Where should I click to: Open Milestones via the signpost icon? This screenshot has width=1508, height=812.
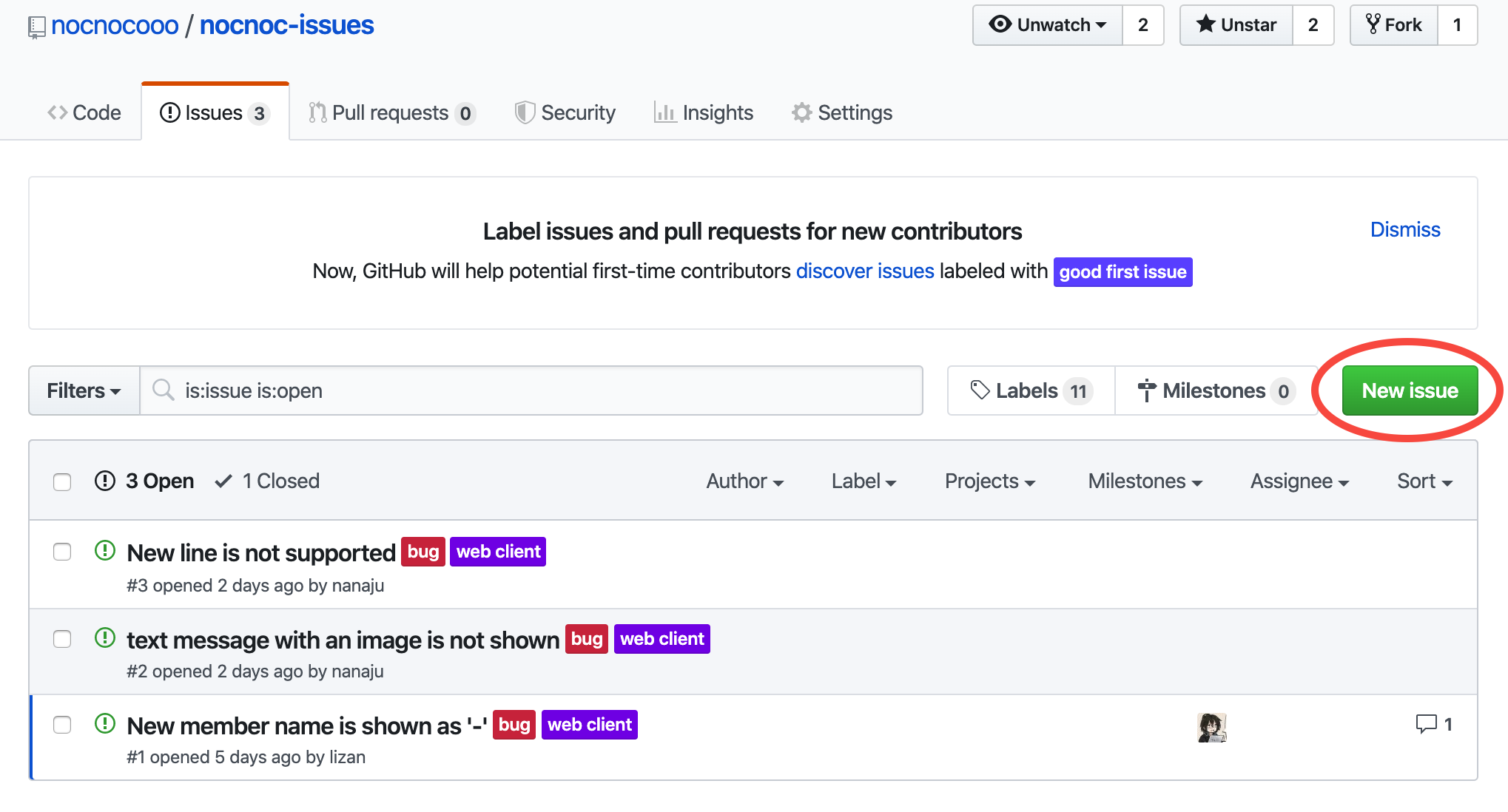[1146, 390]
